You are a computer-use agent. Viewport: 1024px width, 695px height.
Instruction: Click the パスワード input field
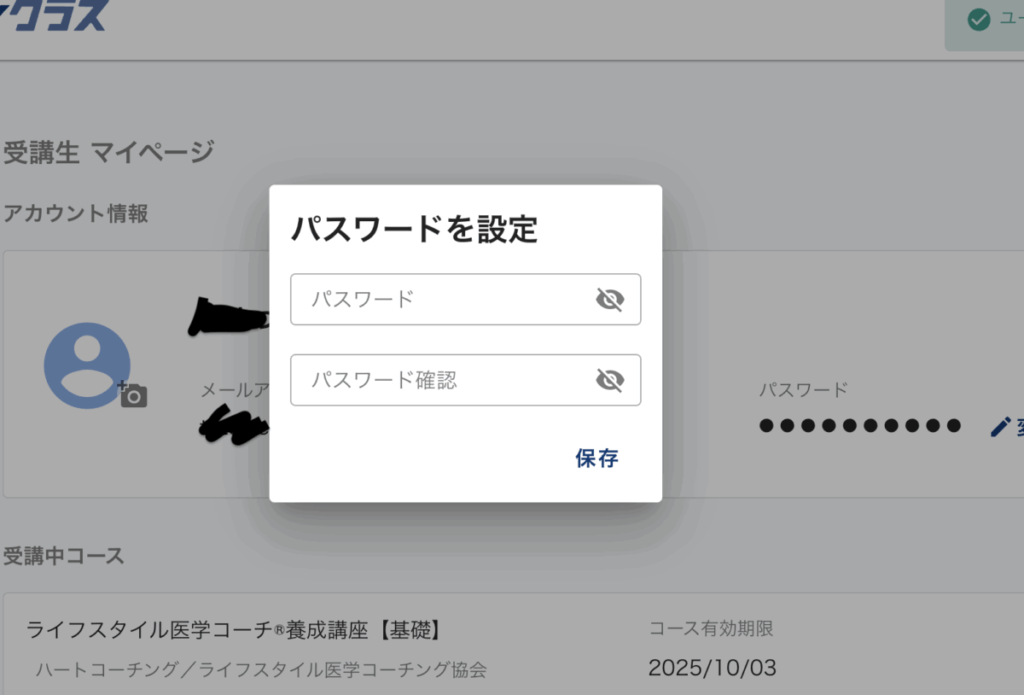(x=440, y=299)
